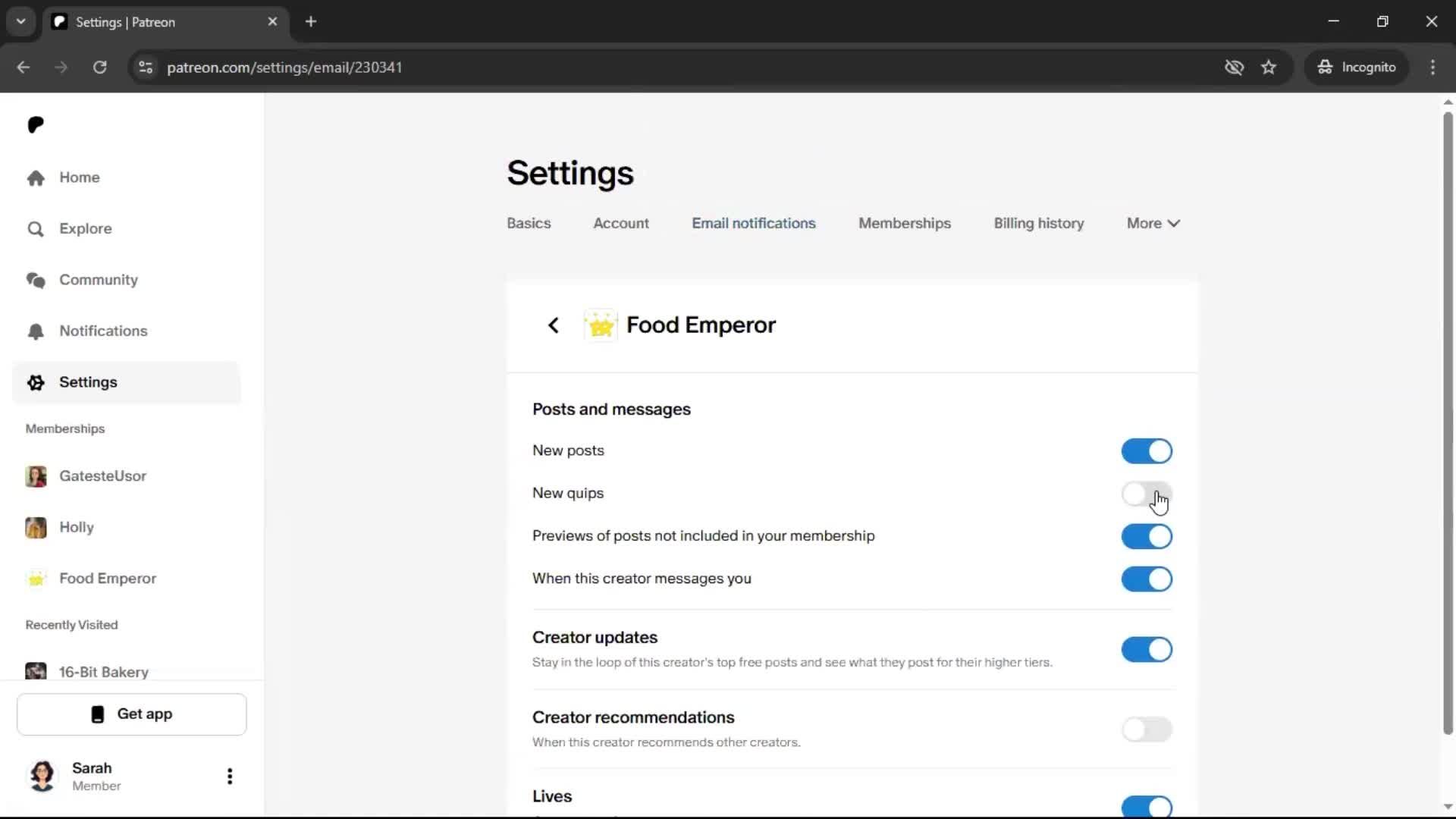Open Billing history tab
The image size is (1456, 819).
click(x=1039, y=224)
